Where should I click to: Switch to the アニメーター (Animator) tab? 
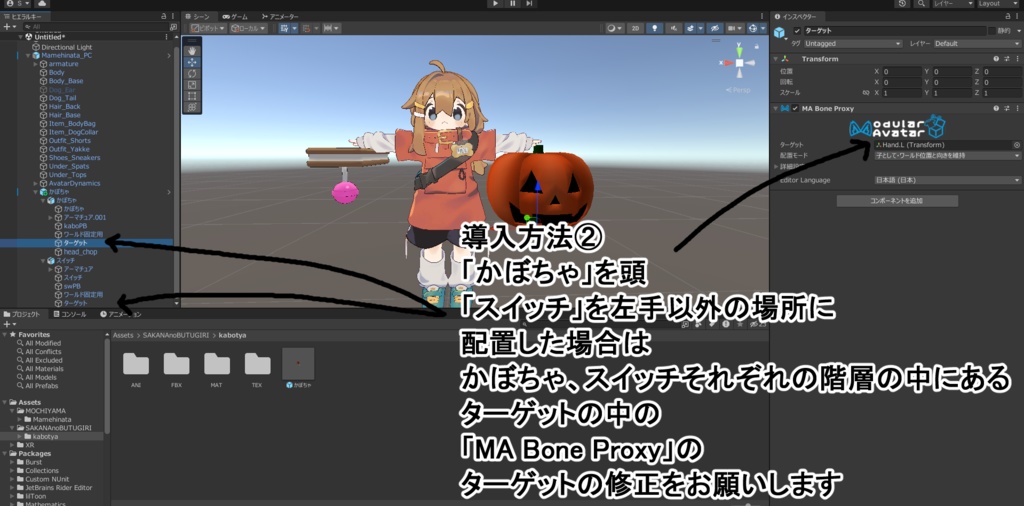[280, 16]
